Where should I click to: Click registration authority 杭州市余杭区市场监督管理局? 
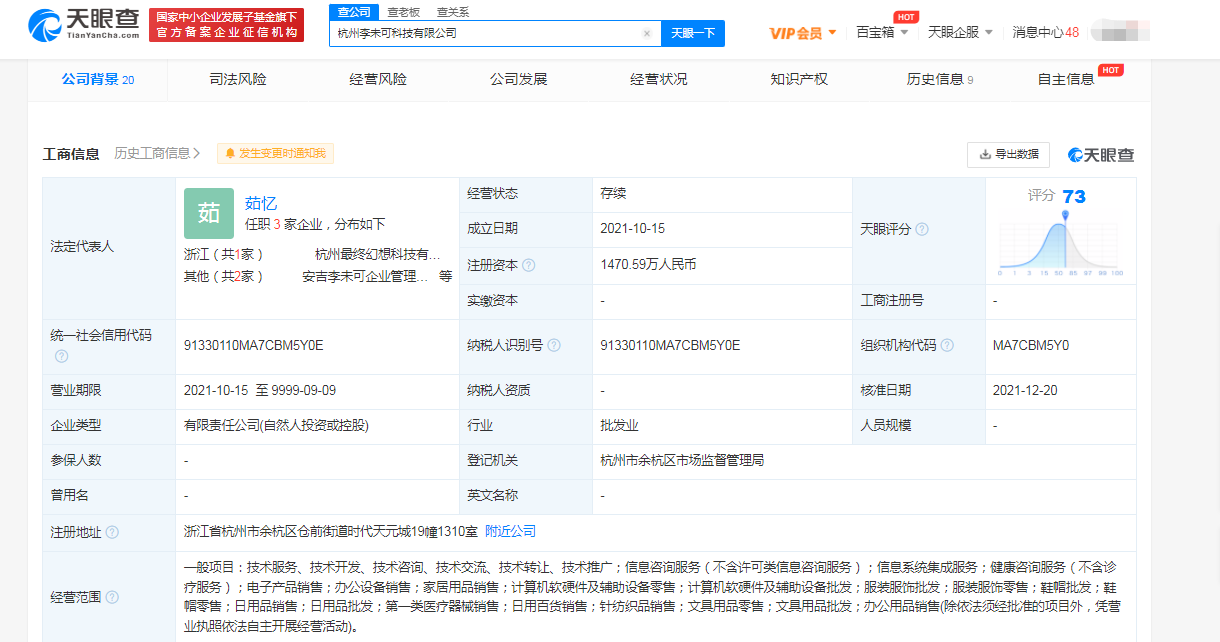coord(682,460)
